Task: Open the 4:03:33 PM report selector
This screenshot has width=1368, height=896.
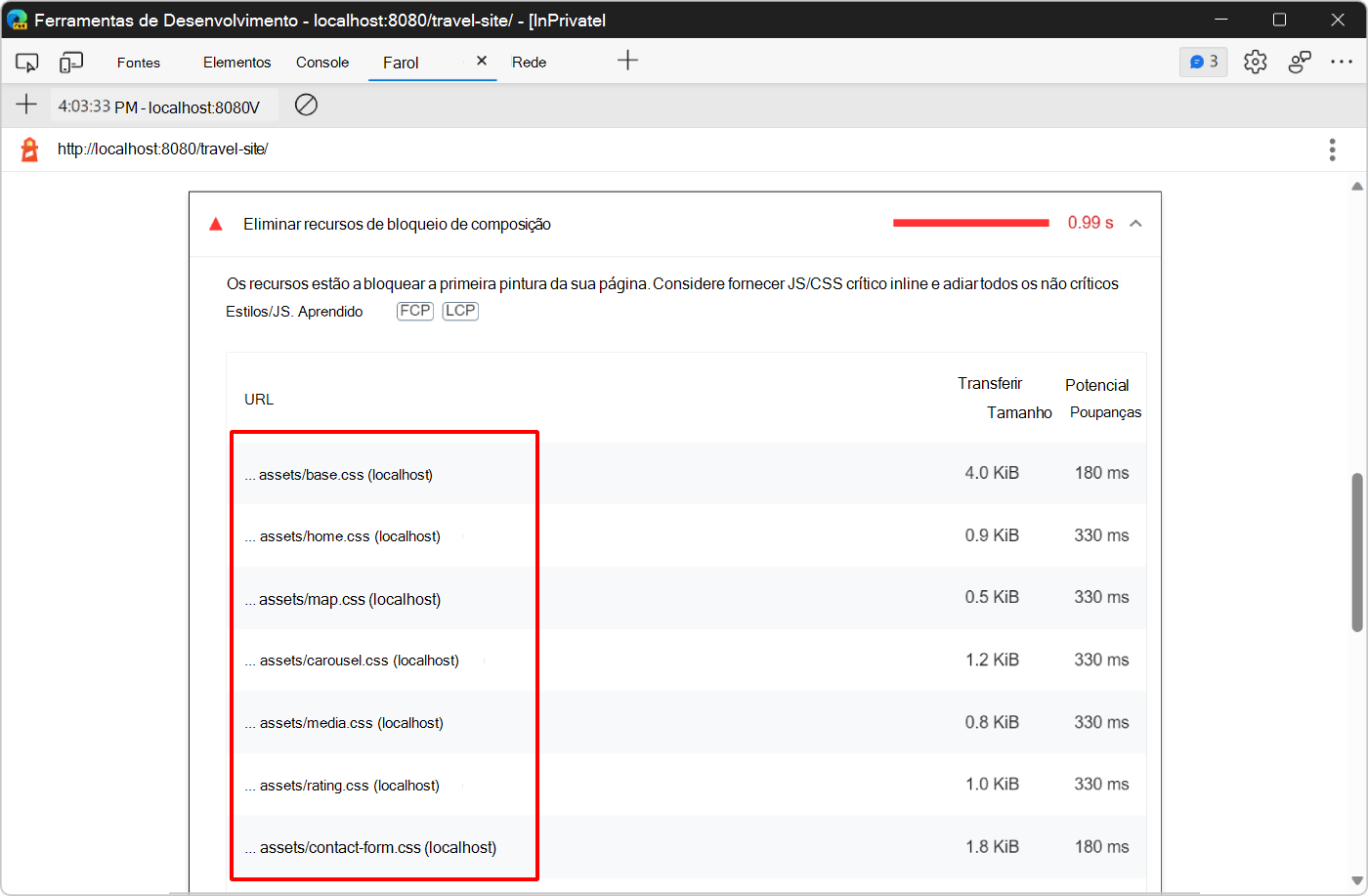Action: click(162, 105)
